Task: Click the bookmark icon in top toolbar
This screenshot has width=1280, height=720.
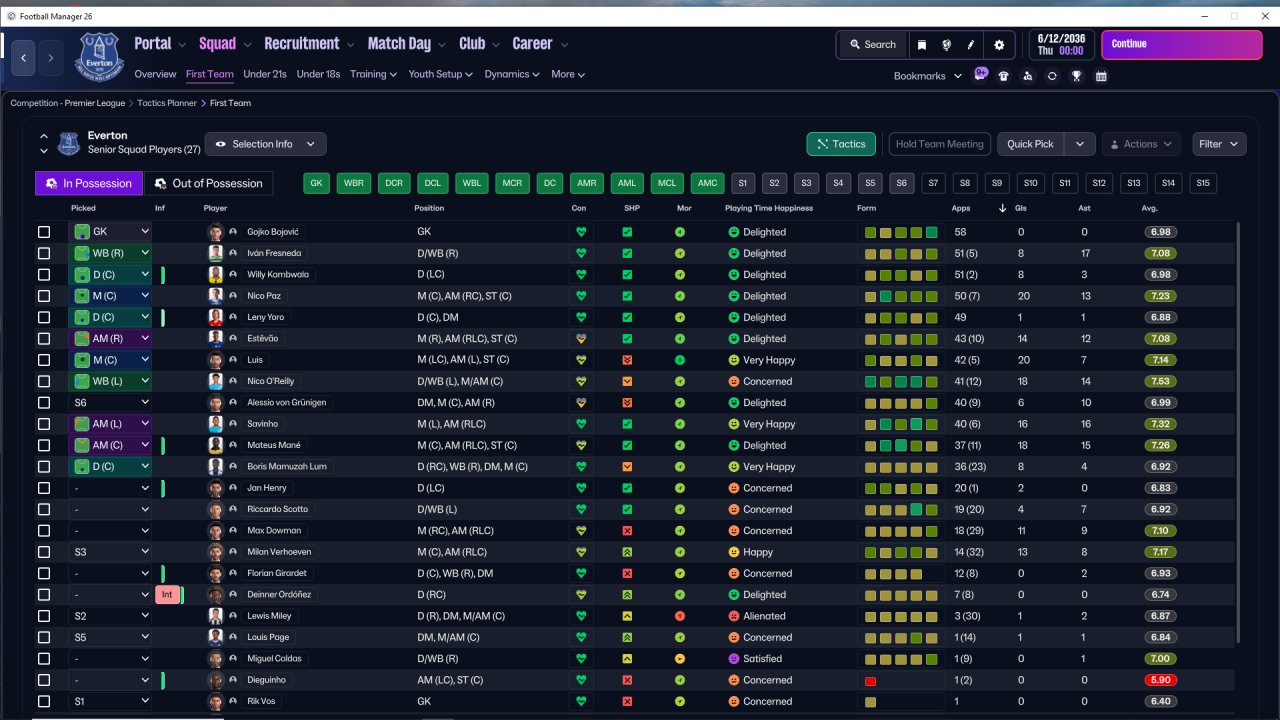Action: [921, 45]
